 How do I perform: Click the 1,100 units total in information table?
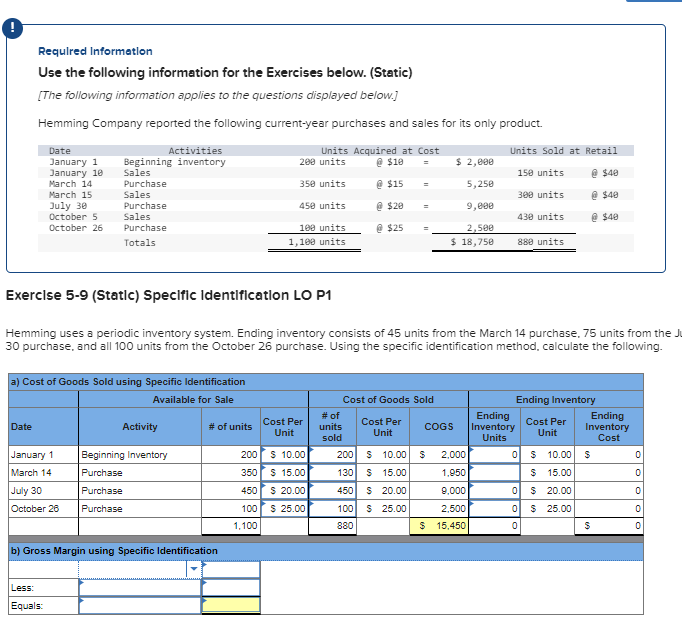[x=317, y=242]
